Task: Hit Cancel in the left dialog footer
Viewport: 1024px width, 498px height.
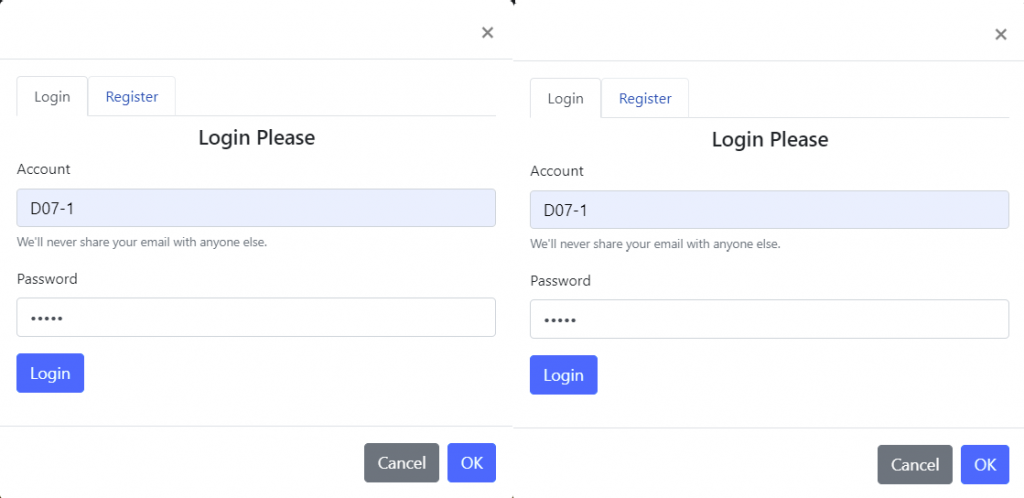Action: (401, 463)
